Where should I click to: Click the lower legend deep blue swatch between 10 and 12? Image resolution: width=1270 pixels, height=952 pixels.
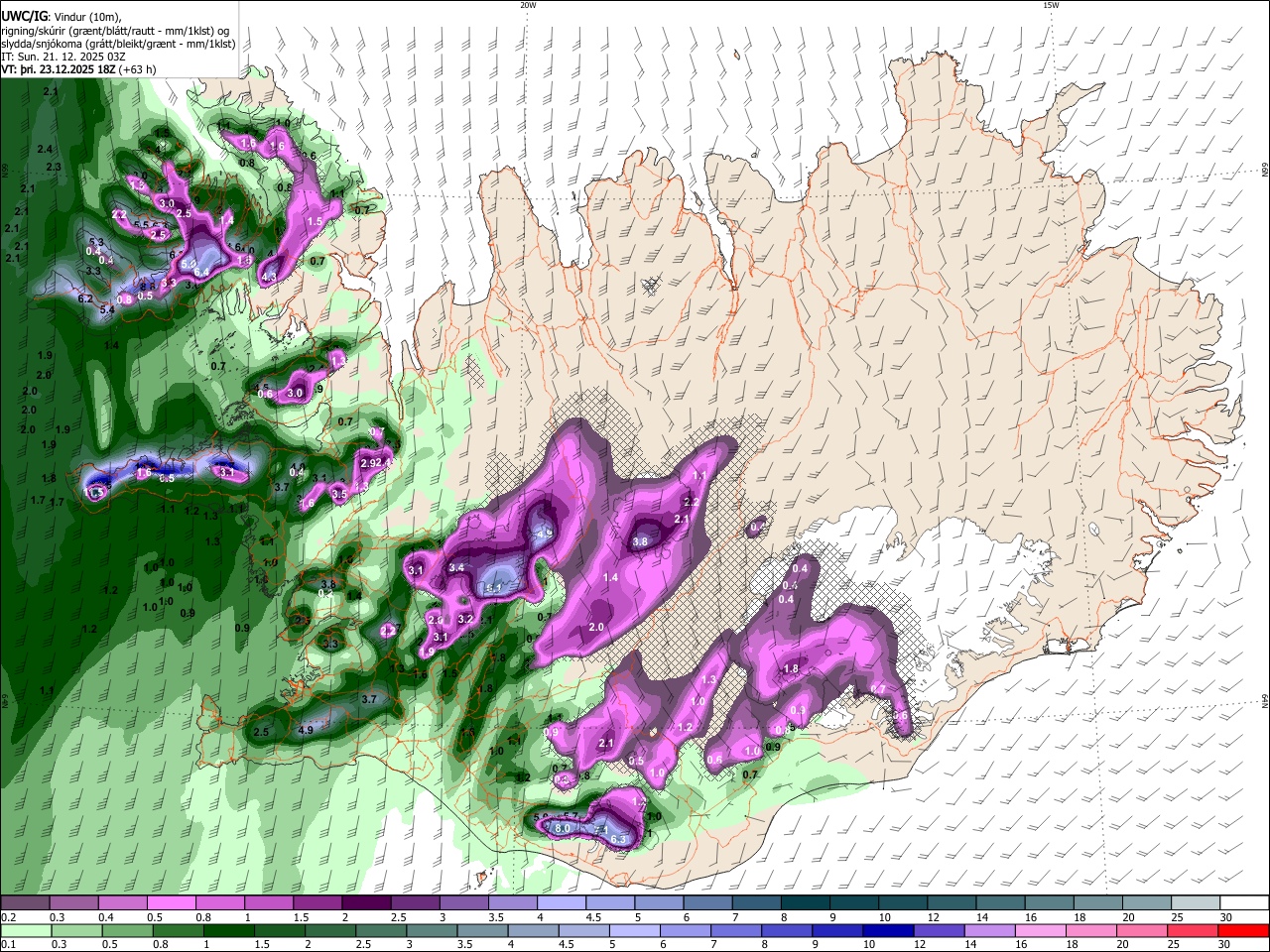889,931
